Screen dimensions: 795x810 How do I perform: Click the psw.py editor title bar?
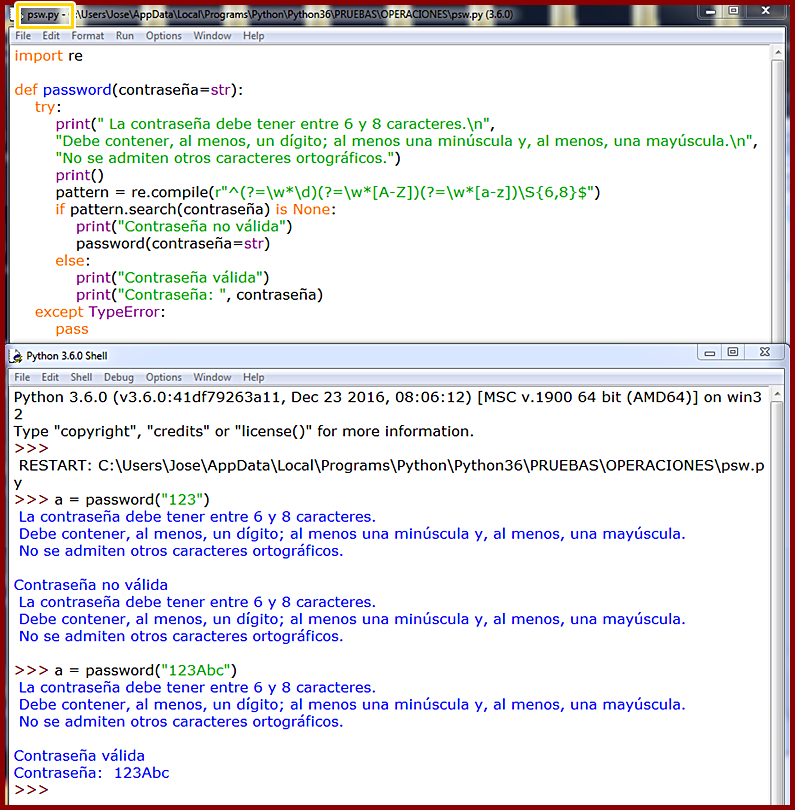356,14
